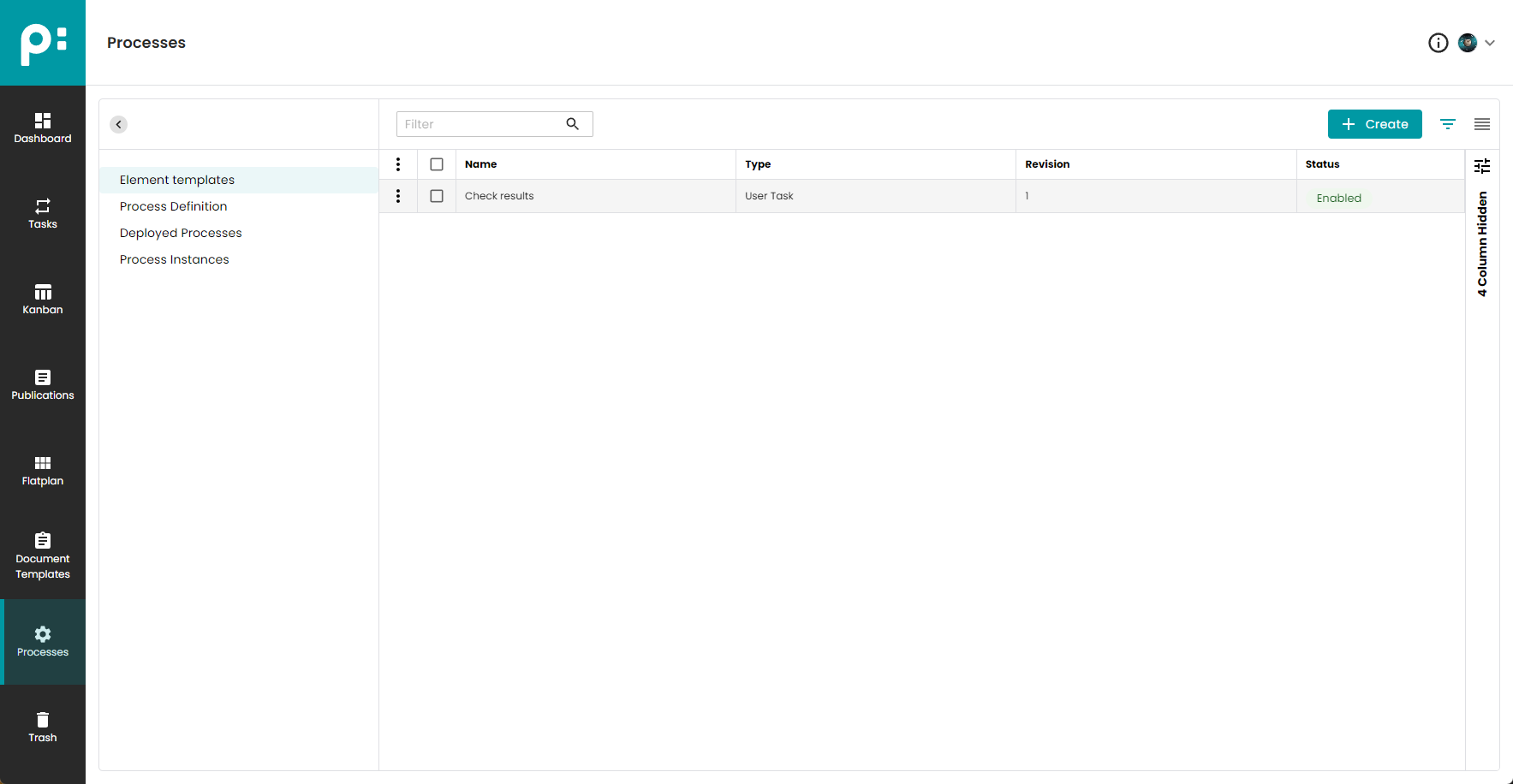Go to the Tasks section
Image resolution: width=1513 pixels, height=784 pixels.
pos(43,213)
